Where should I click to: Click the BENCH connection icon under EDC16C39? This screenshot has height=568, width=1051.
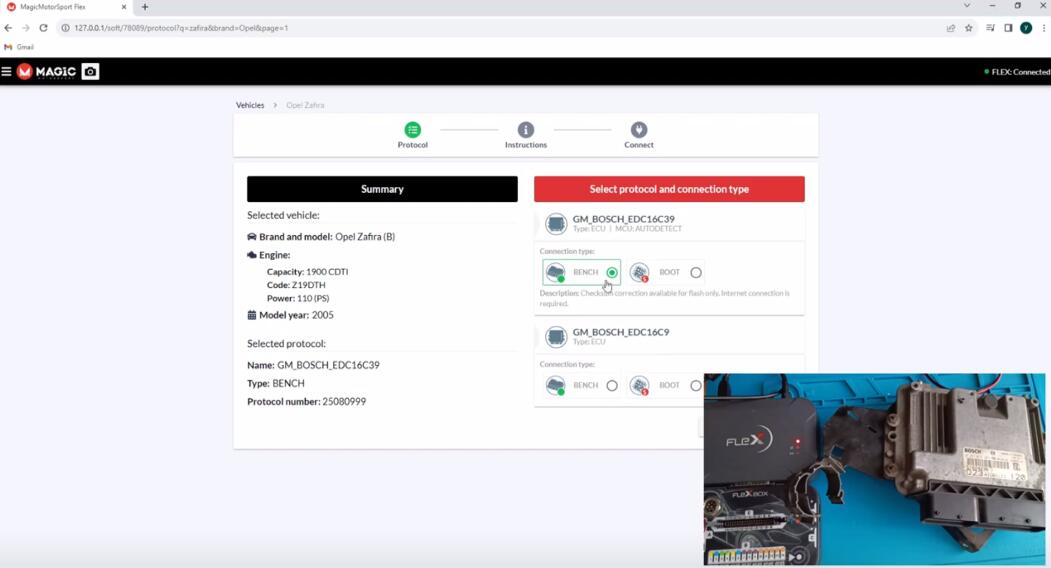click(556, 272)
